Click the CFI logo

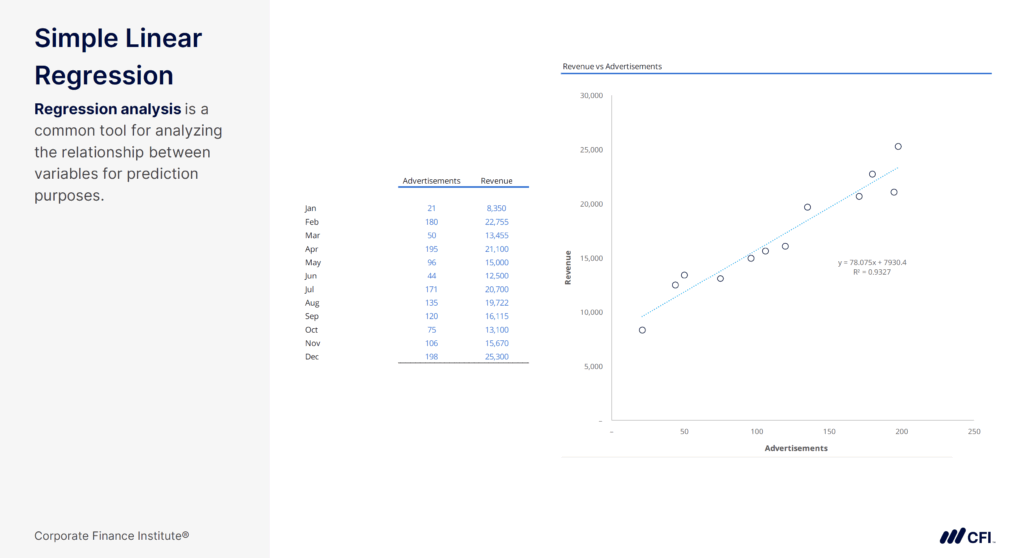pos(967,536)
